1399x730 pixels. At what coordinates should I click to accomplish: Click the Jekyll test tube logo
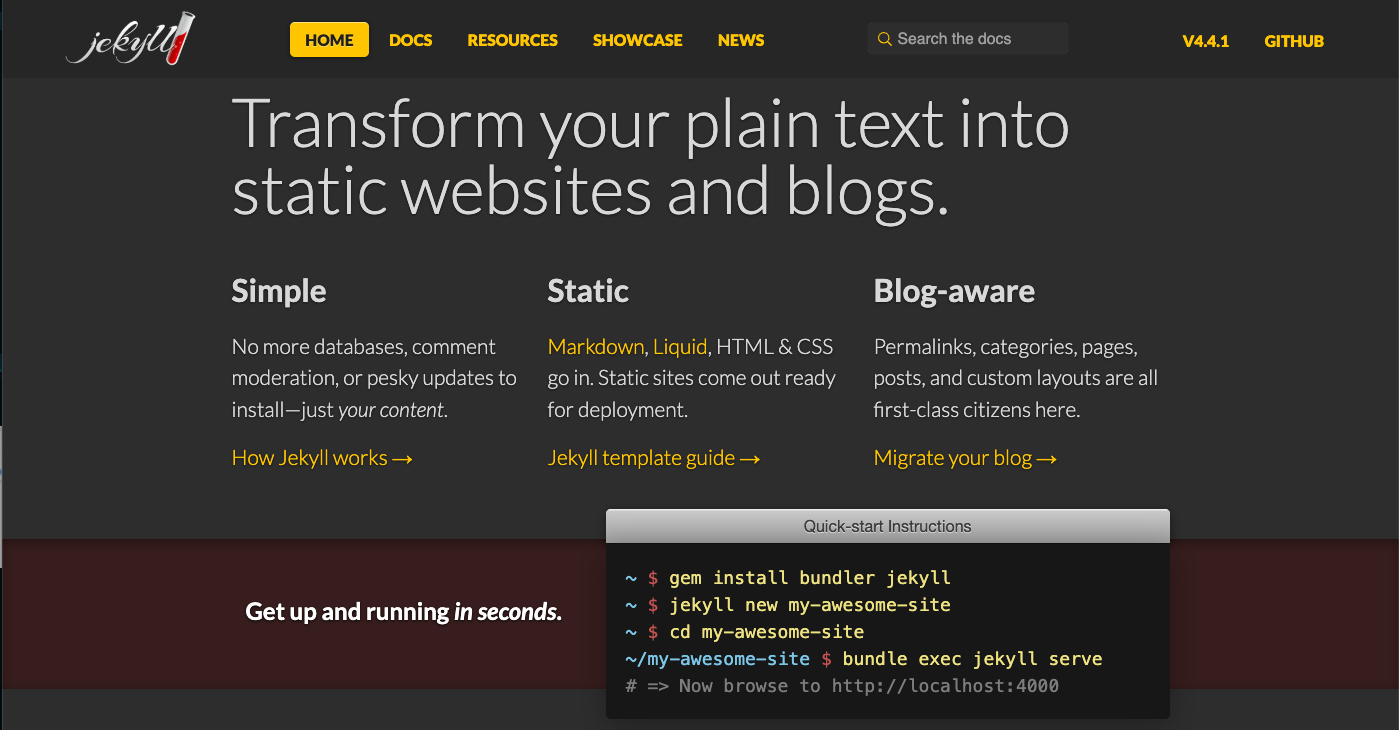(130, 41)
